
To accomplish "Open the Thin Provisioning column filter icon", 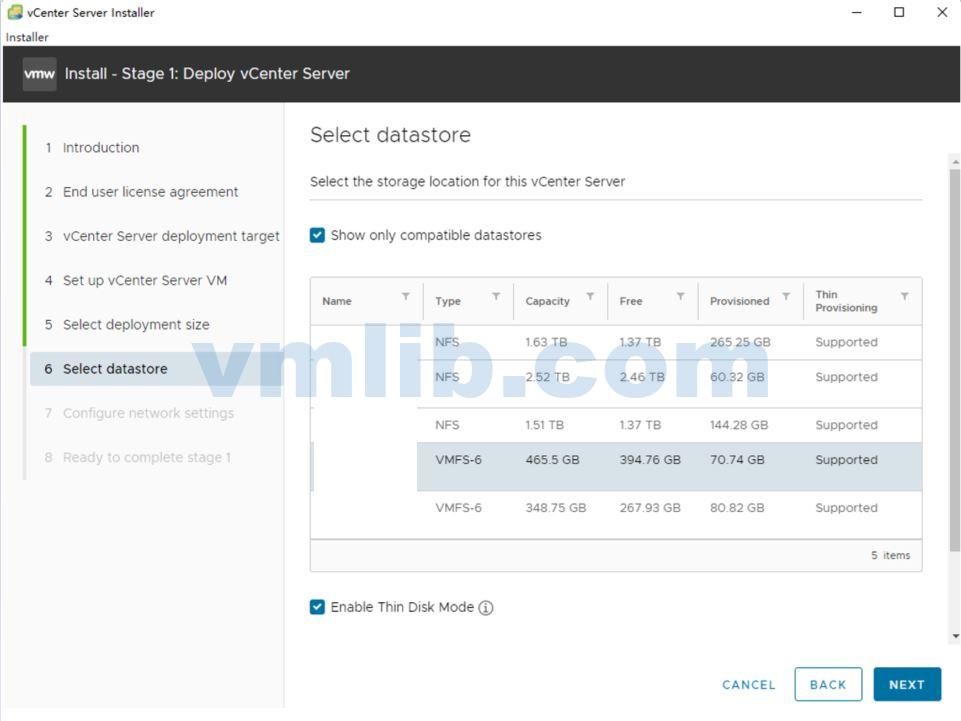I will [x=905, y=297].
